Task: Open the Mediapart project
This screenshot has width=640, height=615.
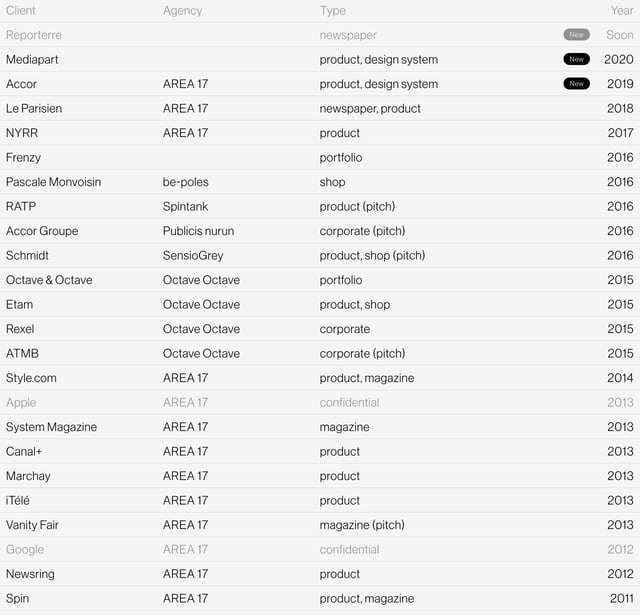Action: click(32, 59)
